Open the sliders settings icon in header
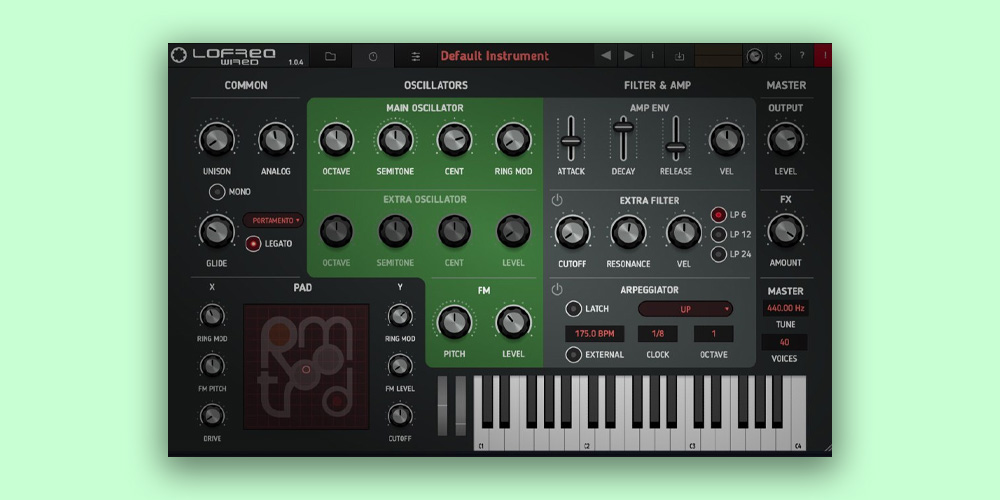 (416, 56)
